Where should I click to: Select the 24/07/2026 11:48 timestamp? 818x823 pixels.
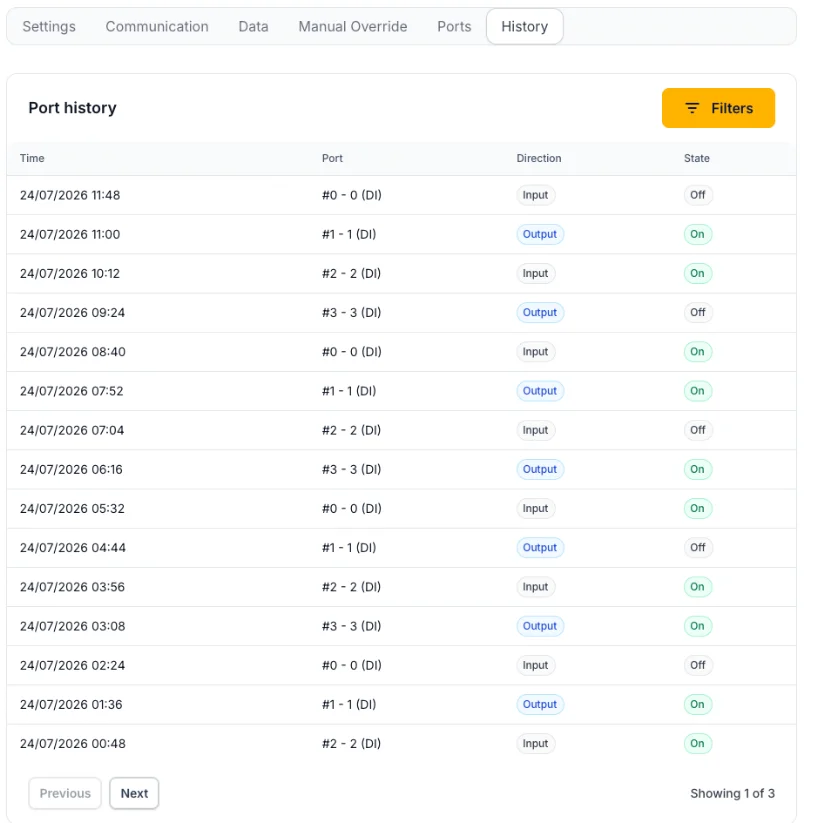[x=70, y=195]
